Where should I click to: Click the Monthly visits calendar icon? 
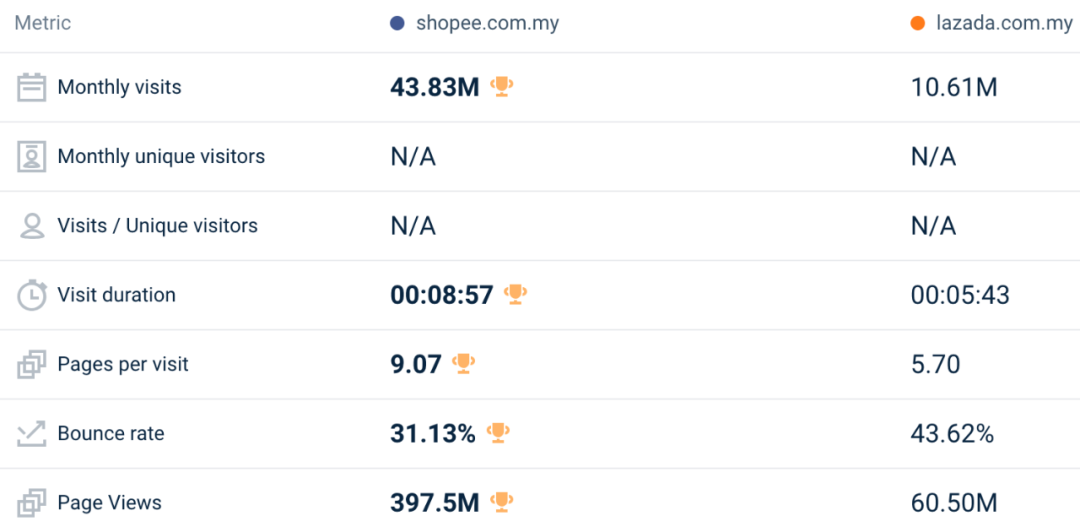(x=32, y=88)
